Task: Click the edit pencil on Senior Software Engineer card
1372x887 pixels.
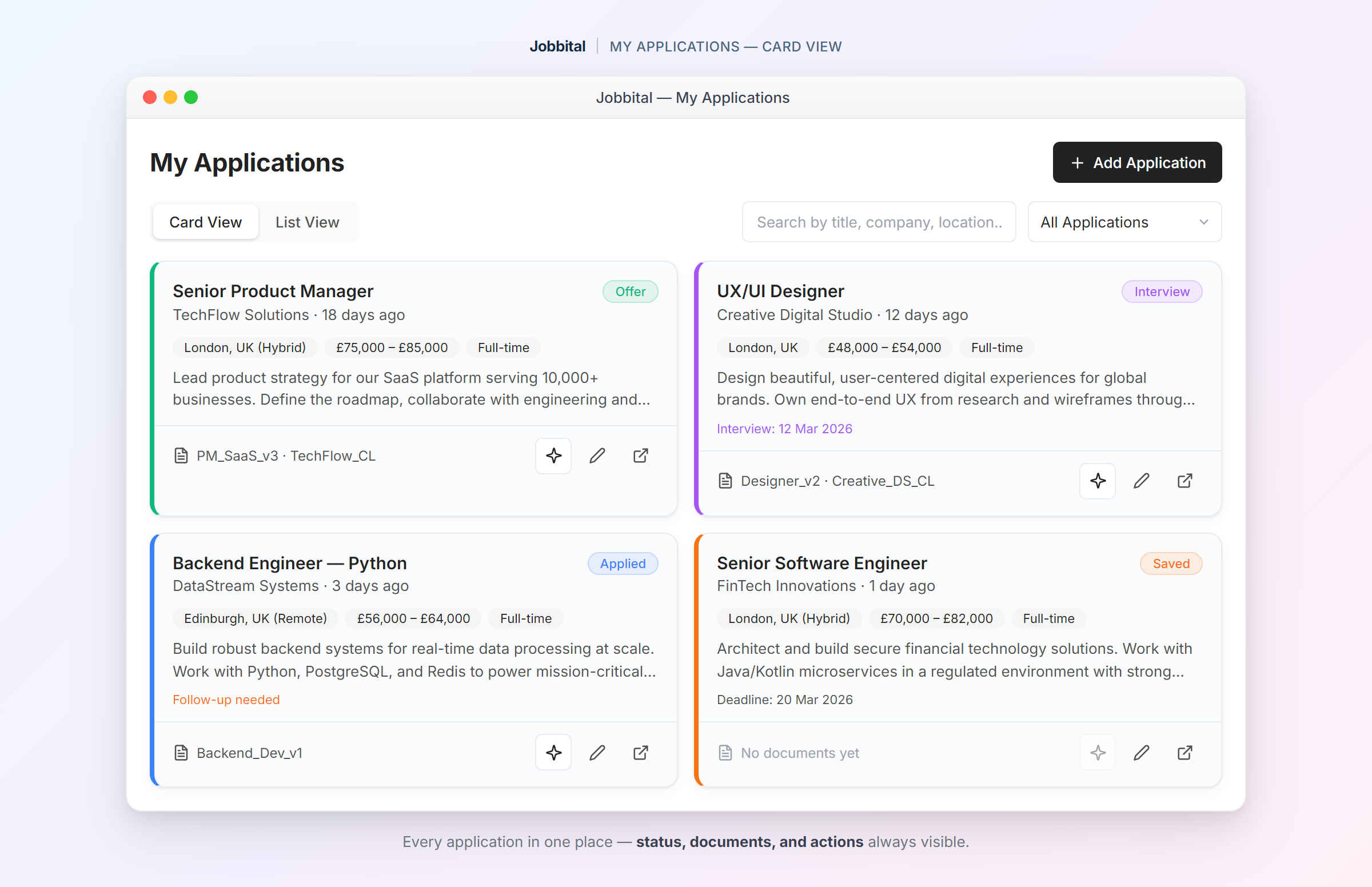Action: (x=1141, y=752)
